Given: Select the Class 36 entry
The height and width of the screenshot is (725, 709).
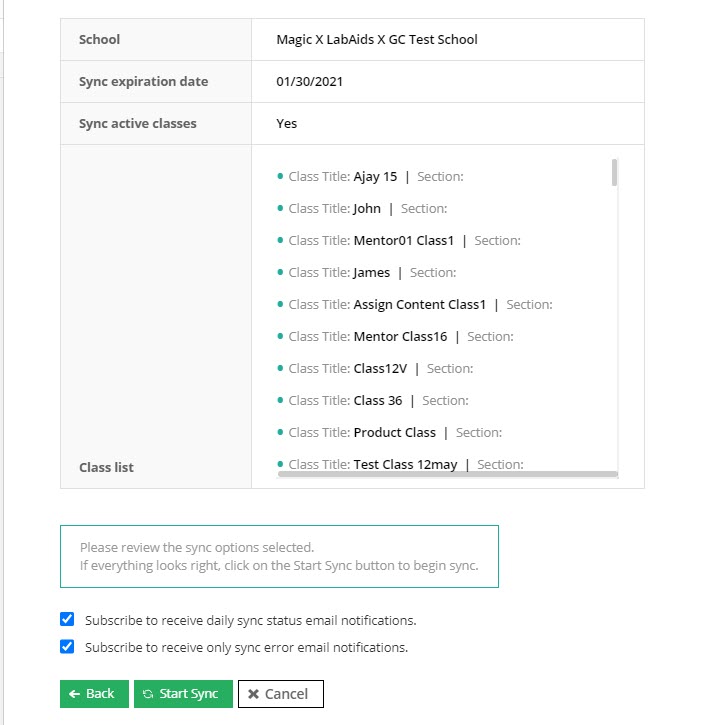Looking at the screenshot, I should coord(377,401).
